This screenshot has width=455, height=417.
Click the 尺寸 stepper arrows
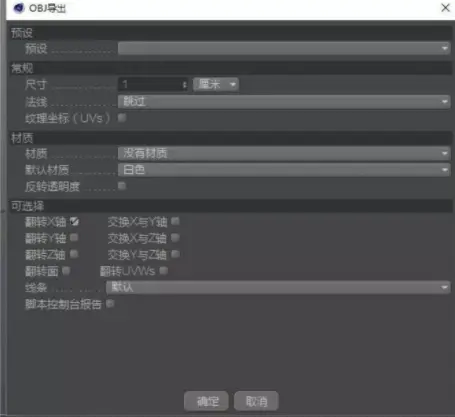pos(185,85)
